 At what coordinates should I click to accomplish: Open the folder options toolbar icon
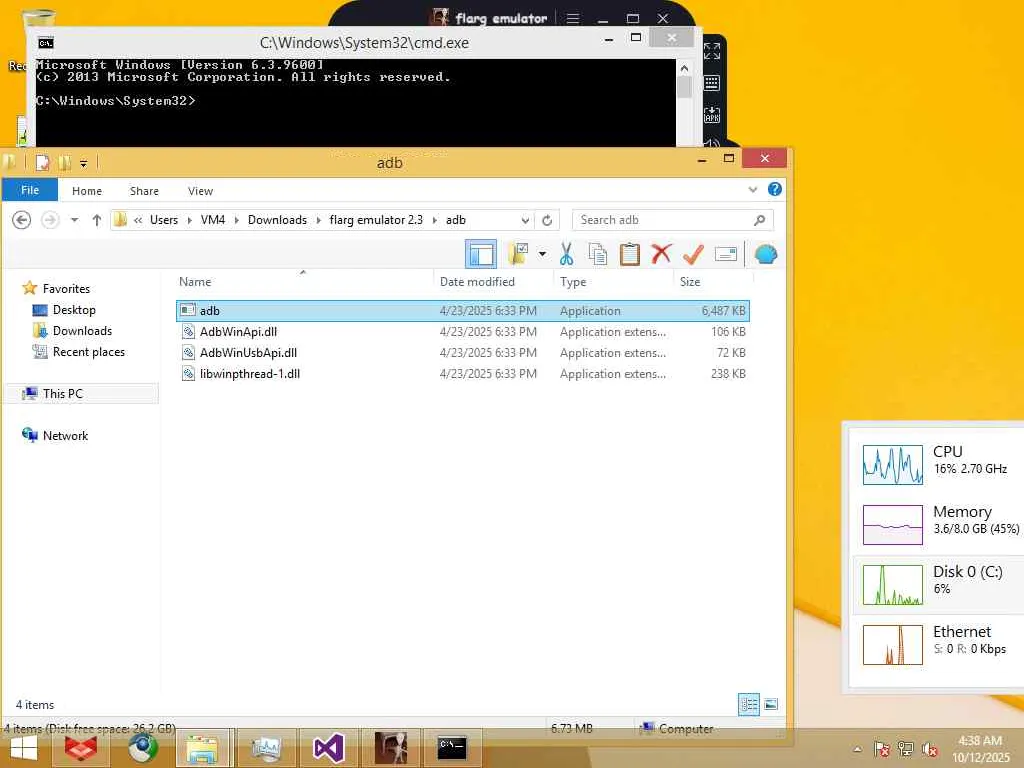click(x=520, y=254)
